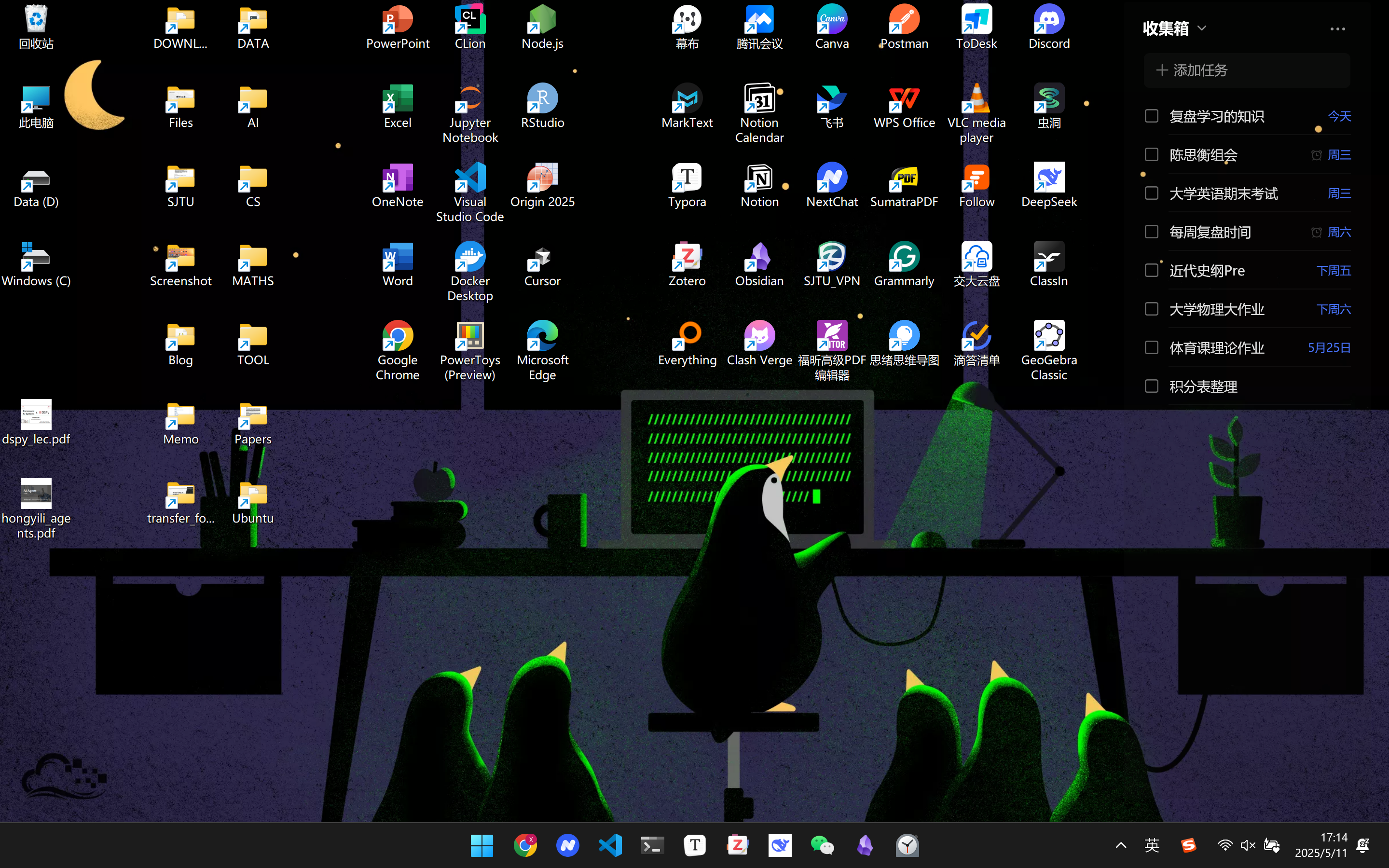Open the Ubuntu folder shortcut
The width and height of the screenshot is (1389, 868).
[x=253, y=503]
